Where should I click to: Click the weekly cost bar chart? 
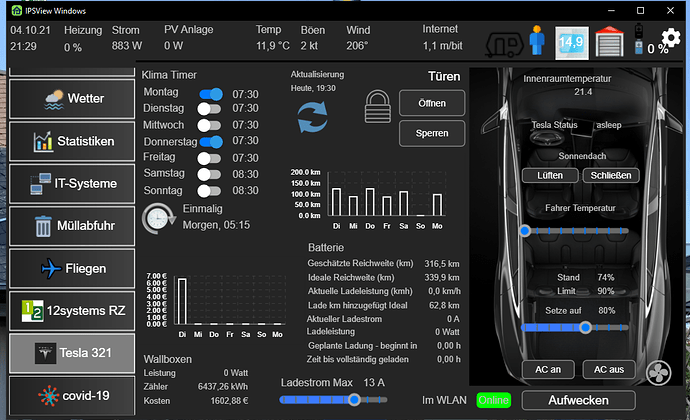(216, 306)
